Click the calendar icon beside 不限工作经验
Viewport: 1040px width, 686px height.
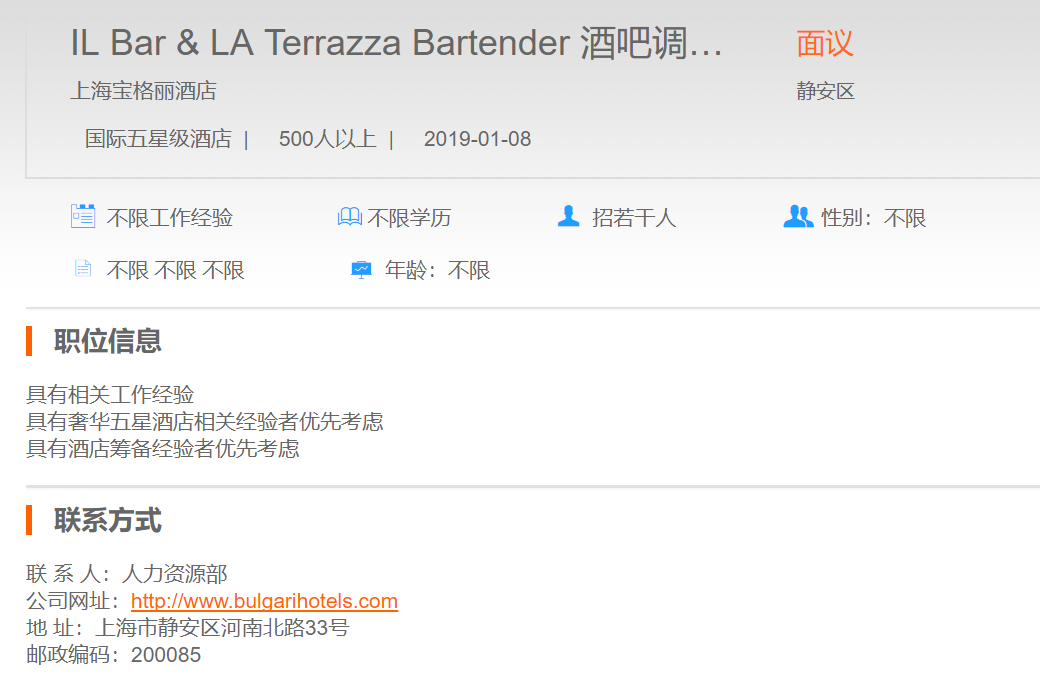click(83, 216)
